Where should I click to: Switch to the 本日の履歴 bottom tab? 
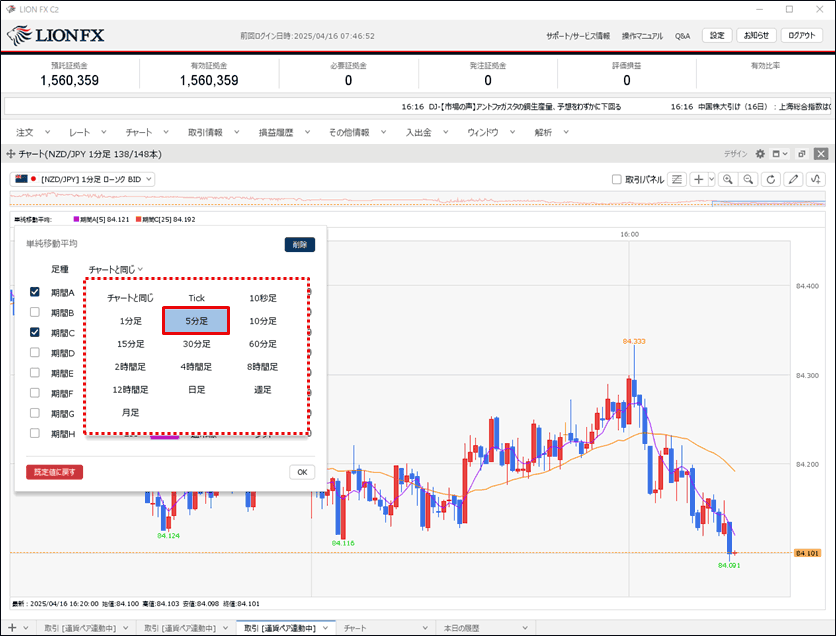coord(462,628)
